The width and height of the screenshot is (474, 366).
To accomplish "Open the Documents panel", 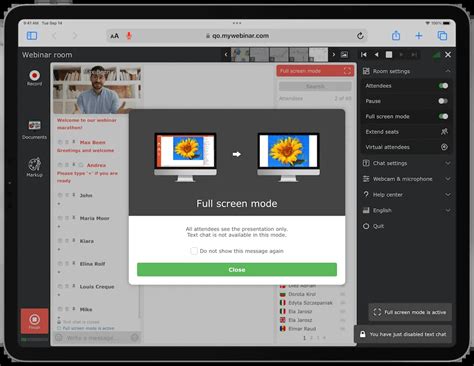I will pos(34,130).
